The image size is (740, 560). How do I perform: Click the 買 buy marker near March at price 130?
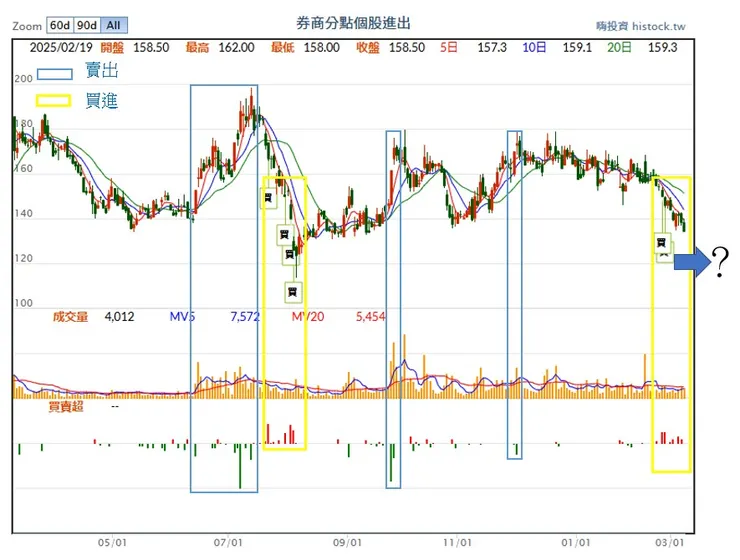[x=662, y=243]
